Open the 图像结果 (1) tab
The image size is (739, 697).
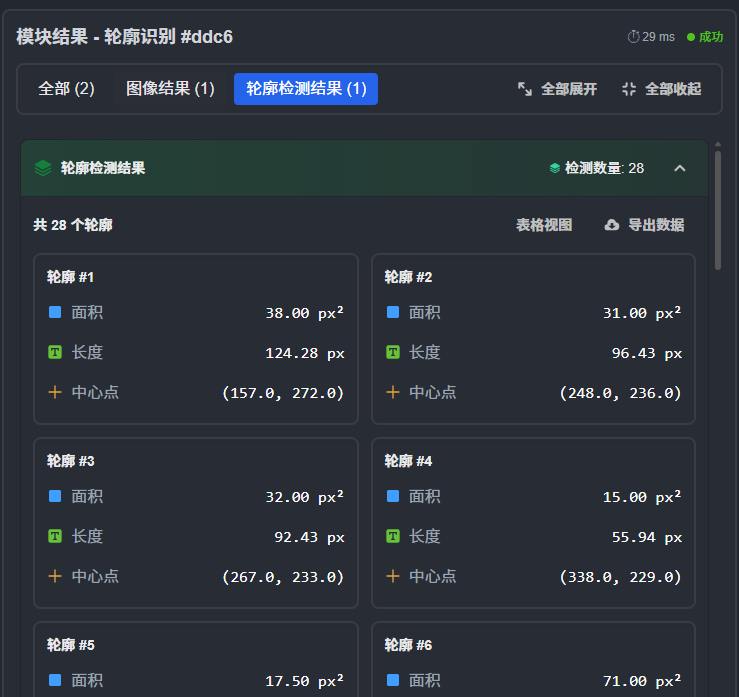(x=170, y=89)
